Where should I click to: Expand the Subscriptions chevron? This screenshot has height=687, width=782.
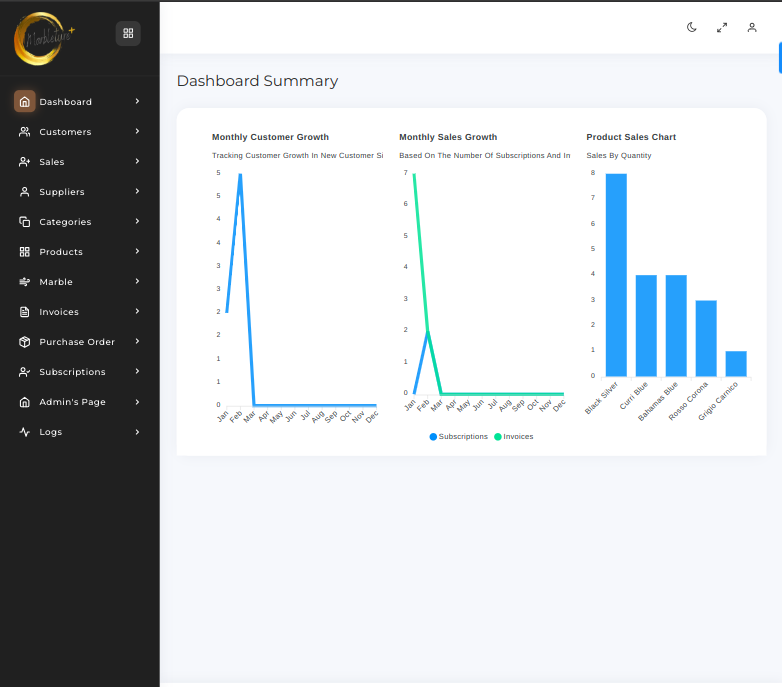point(137,371)
